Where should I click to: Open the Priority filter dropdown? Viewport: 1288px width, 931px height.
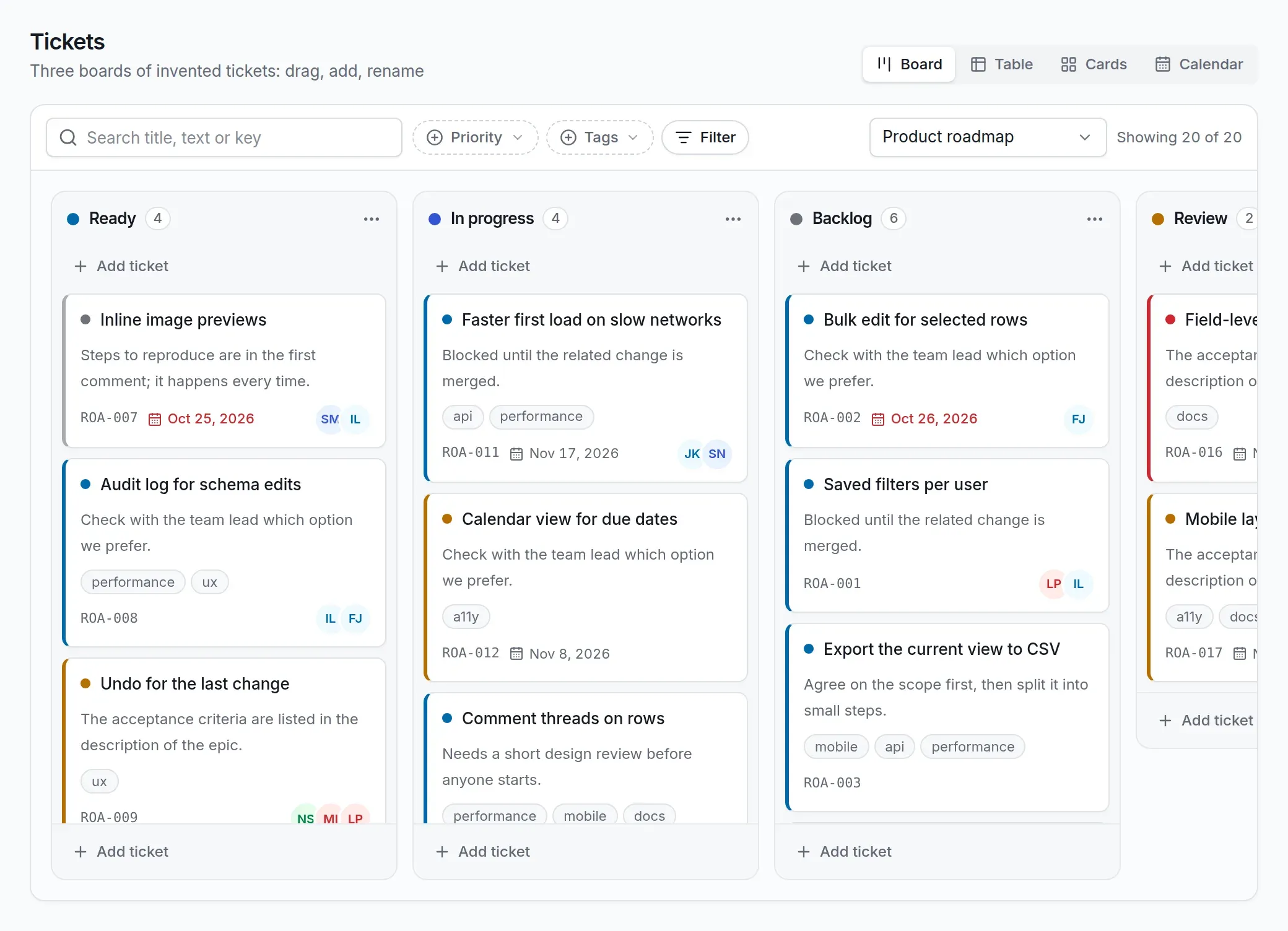point(476,137)
